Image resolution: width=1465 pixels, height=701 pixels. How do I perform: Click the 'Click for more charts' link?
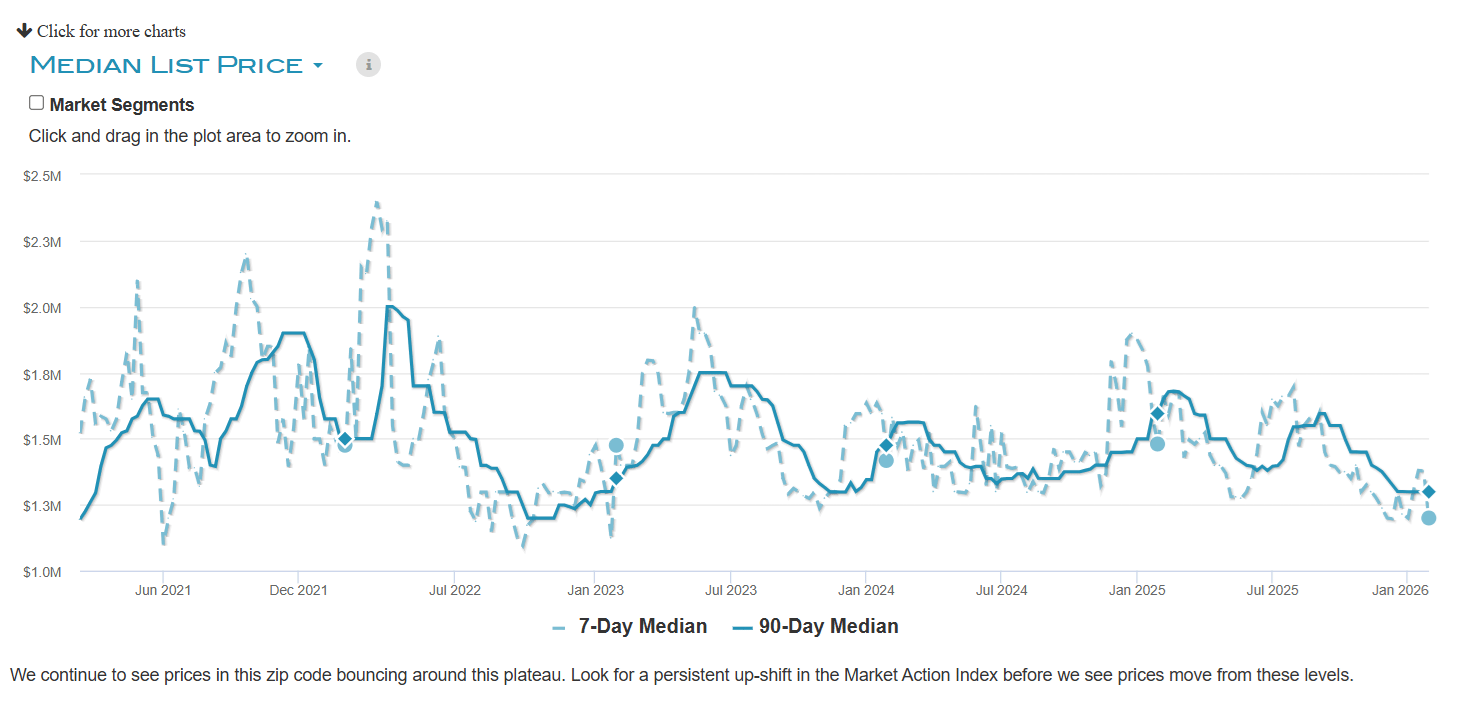tap(111, 32)
